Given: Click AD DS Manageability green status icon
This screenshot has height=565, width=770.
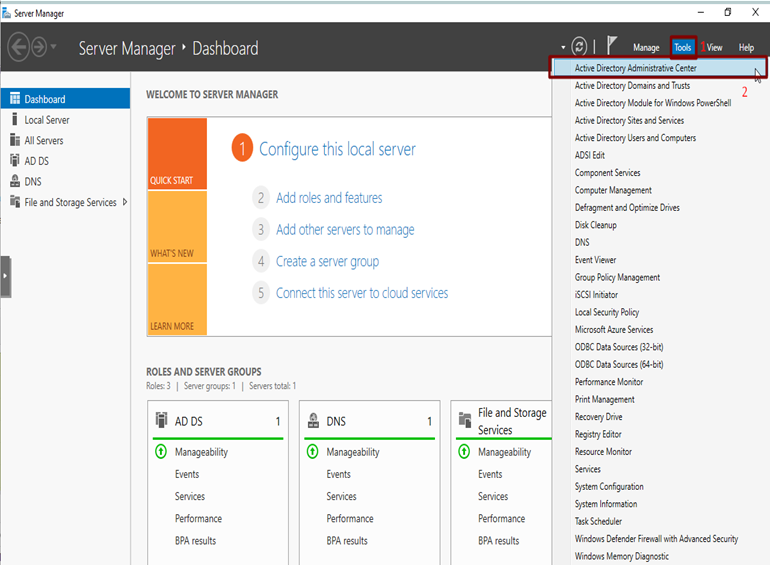Looking at the screenshot, I should tap(161, 451).
